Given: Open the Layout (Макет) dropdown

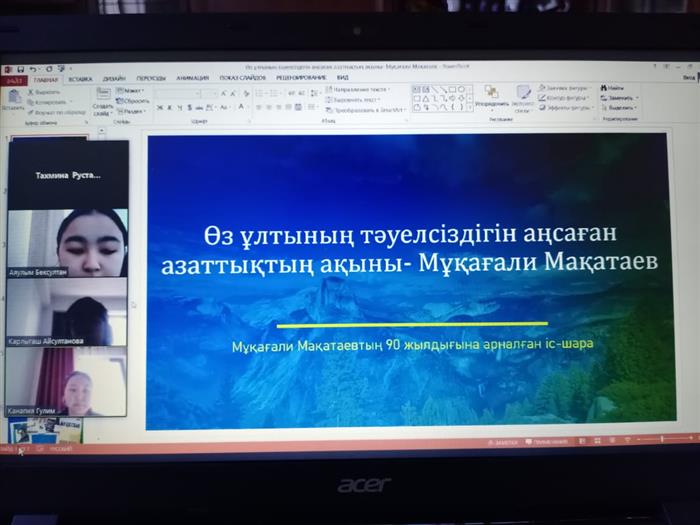Looking at the screenshot, I should click(x=131, y=91).
